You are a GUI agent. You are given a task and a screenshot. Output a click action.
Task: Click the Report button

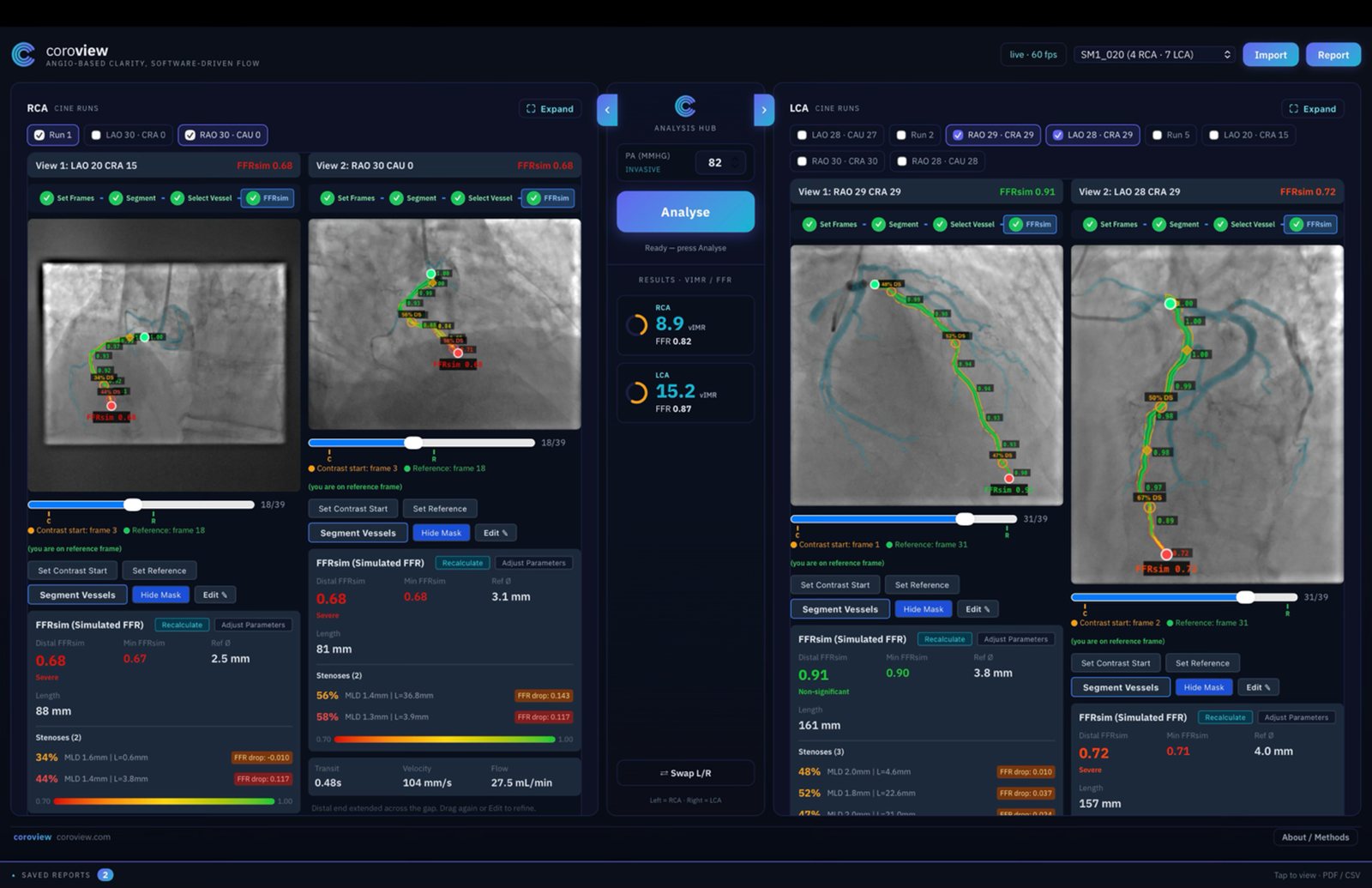(1333, 55)
